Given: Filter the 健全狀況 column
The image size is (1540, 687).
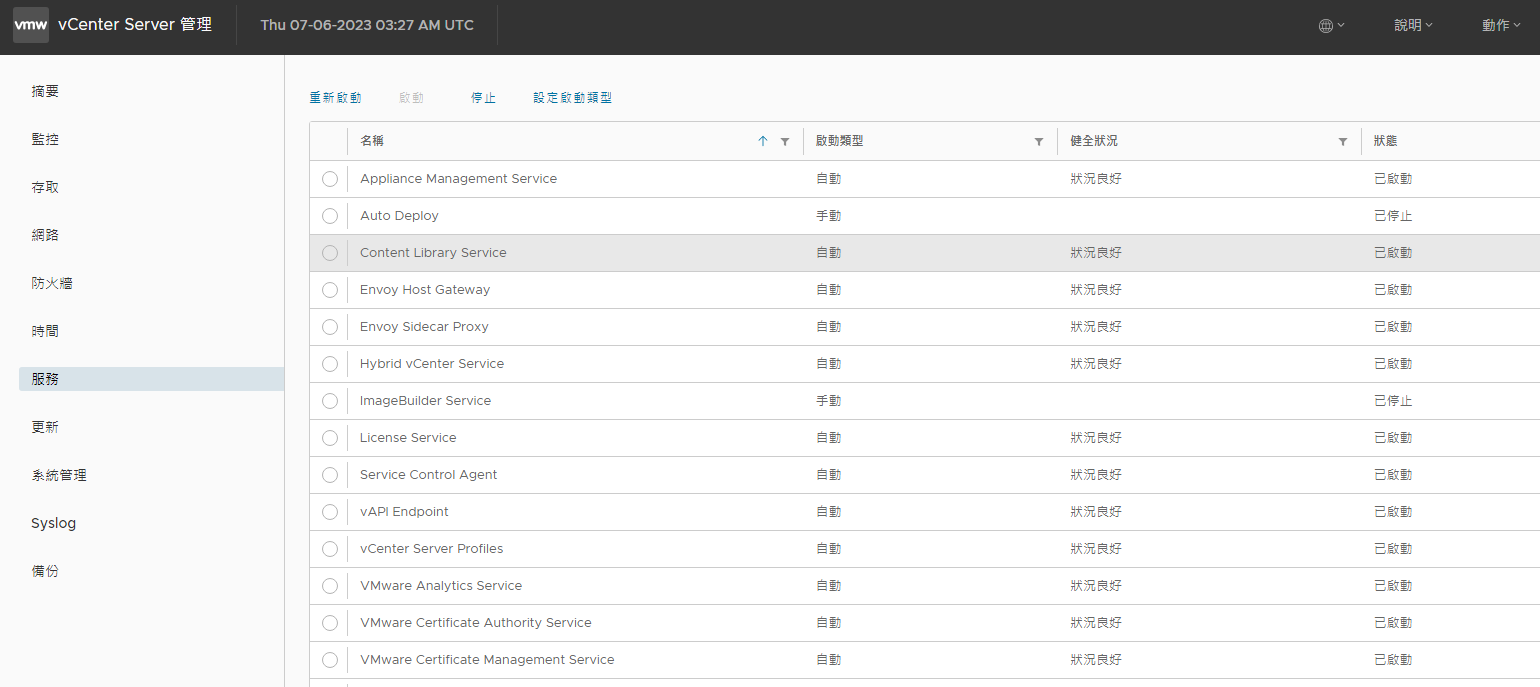Looking at the screenshot, I should (1343, 142).
